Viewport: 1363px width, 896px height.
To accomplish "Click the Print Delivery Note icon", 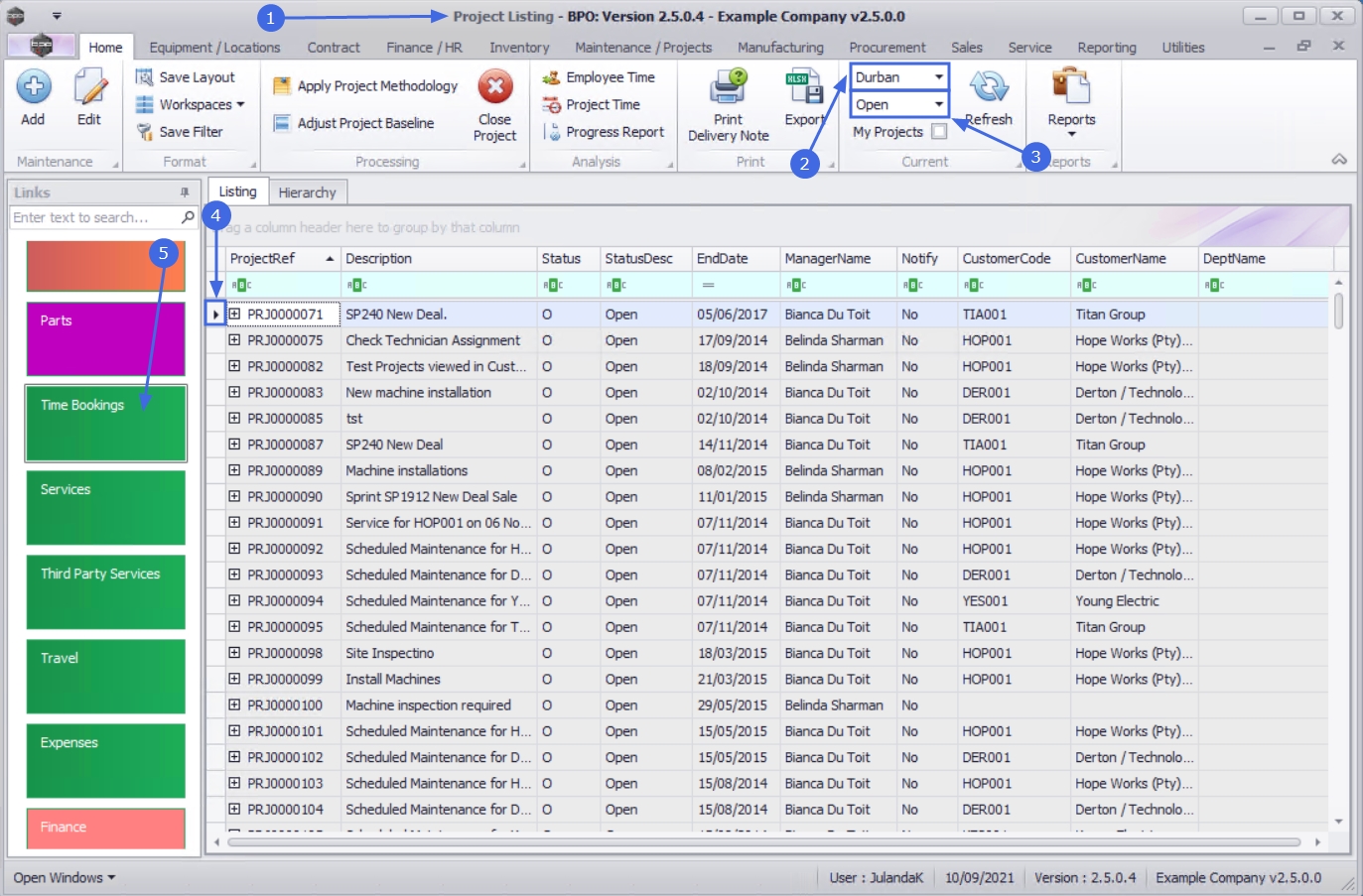I will tap(728, 88).
